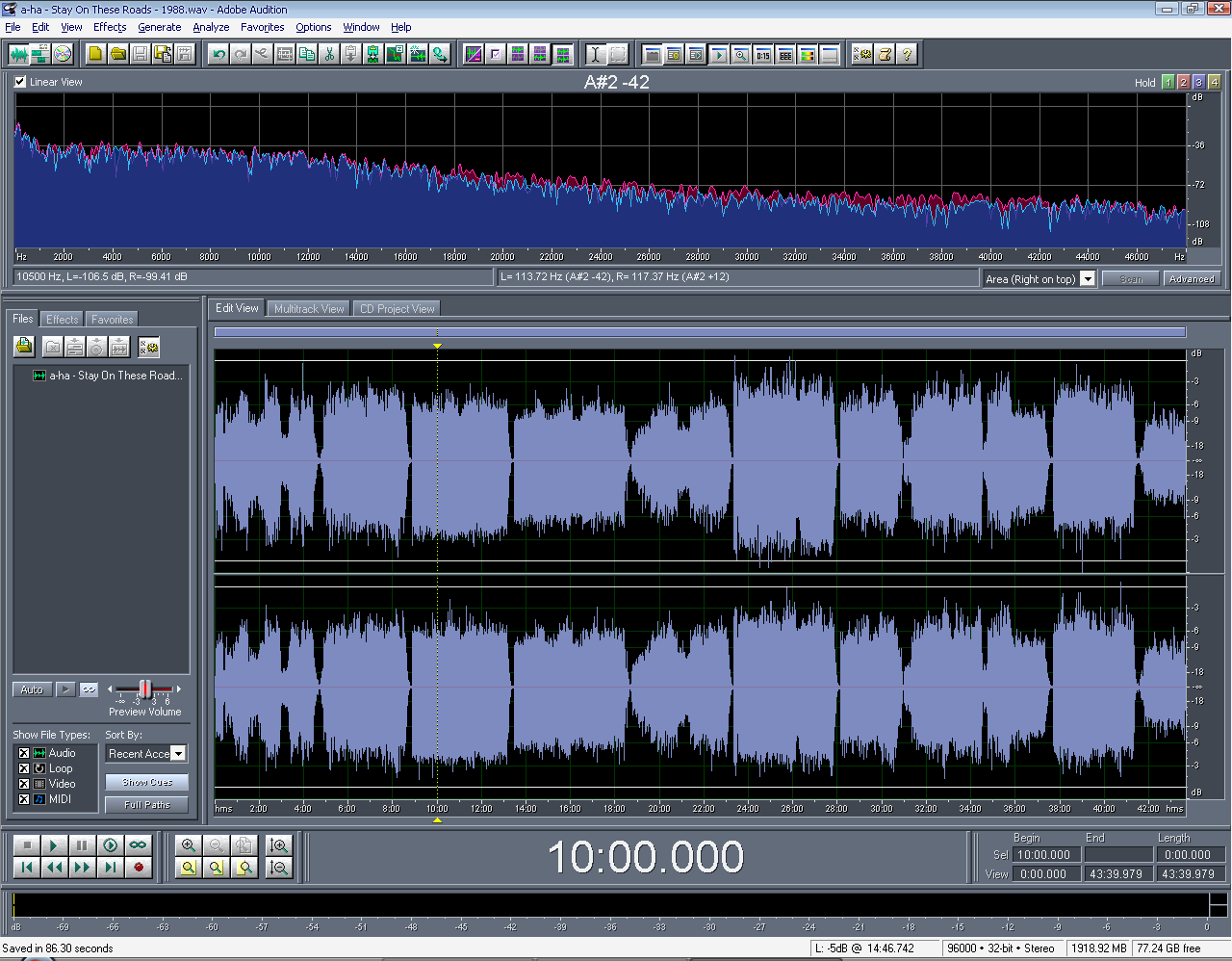Click the Pause transport button
Viewport: 1232px width, 961px height.
pyautogui.click(x=83, y=844)
